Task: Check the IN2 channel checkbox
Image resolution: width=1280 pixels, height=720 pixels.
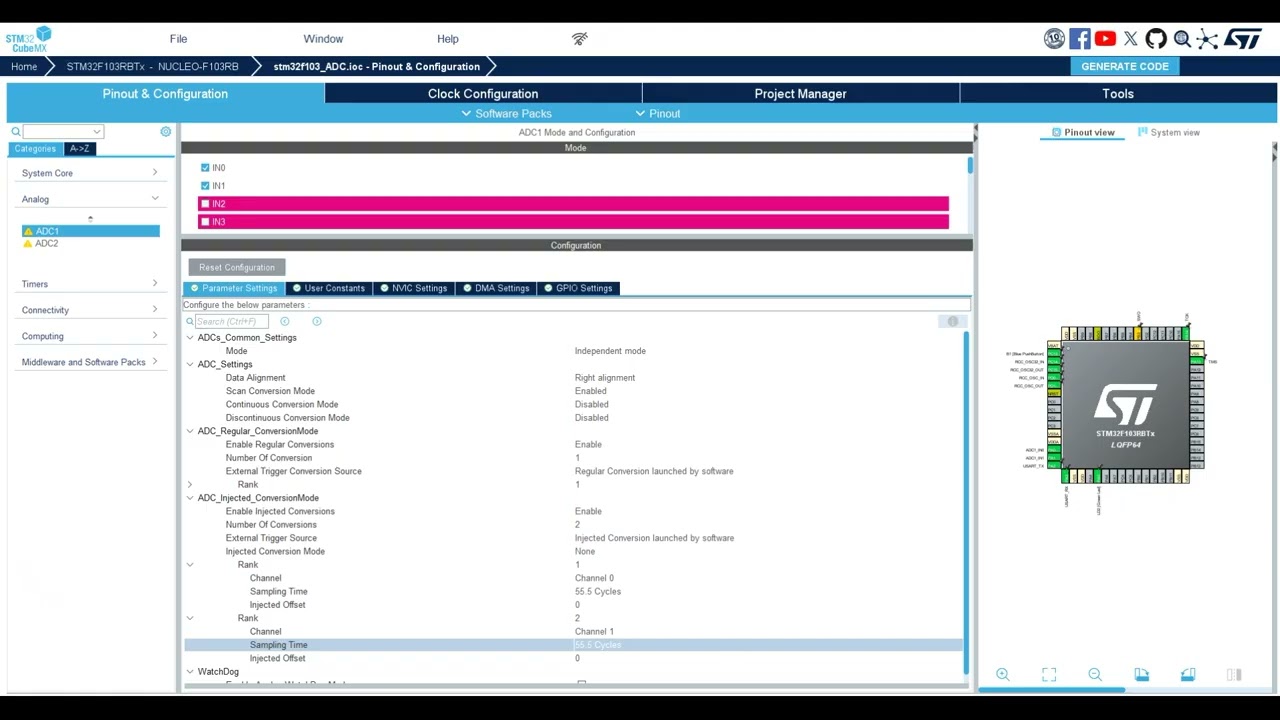Action: point(205,204)
